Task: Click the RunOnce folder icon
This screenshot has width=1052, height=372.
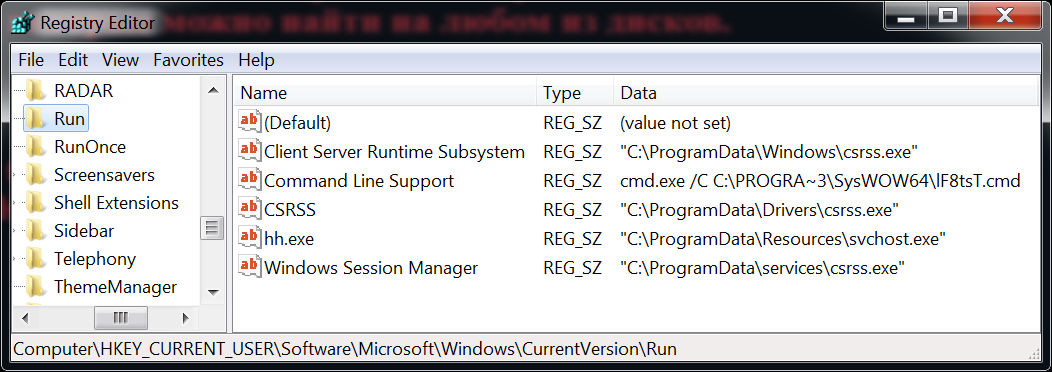Action: pyautogui.click(x=36, y=146)
